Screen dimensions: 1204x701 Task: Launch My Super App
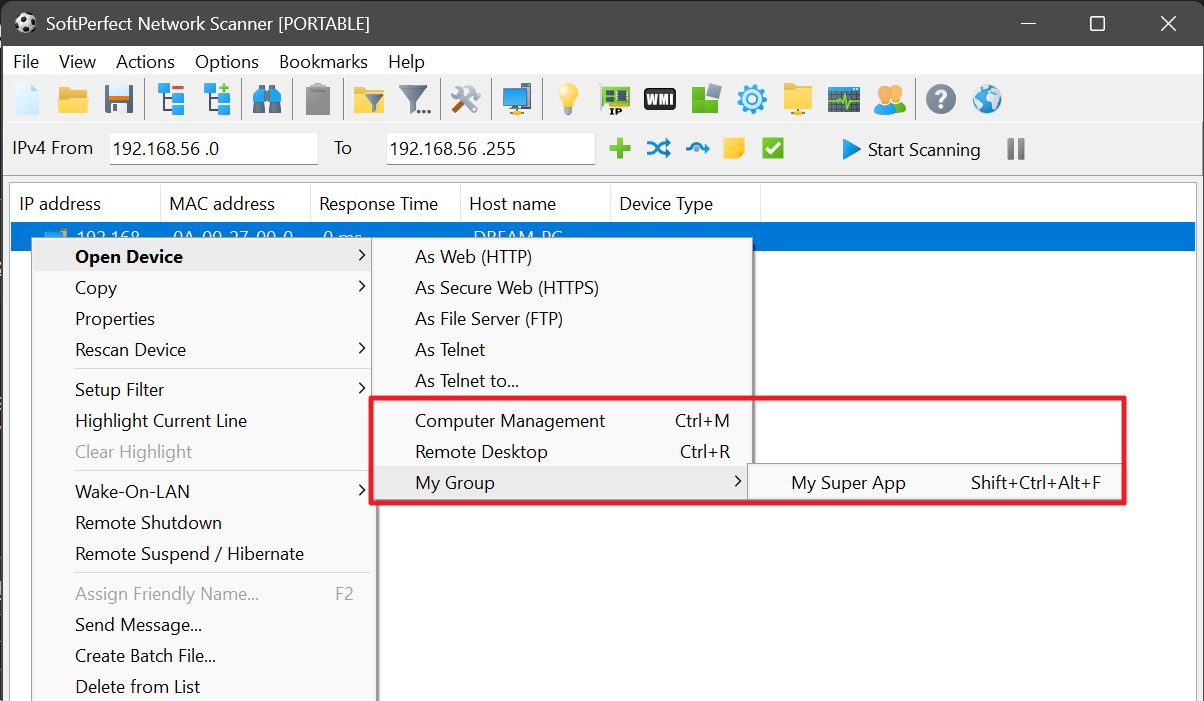tap(934, 483)
